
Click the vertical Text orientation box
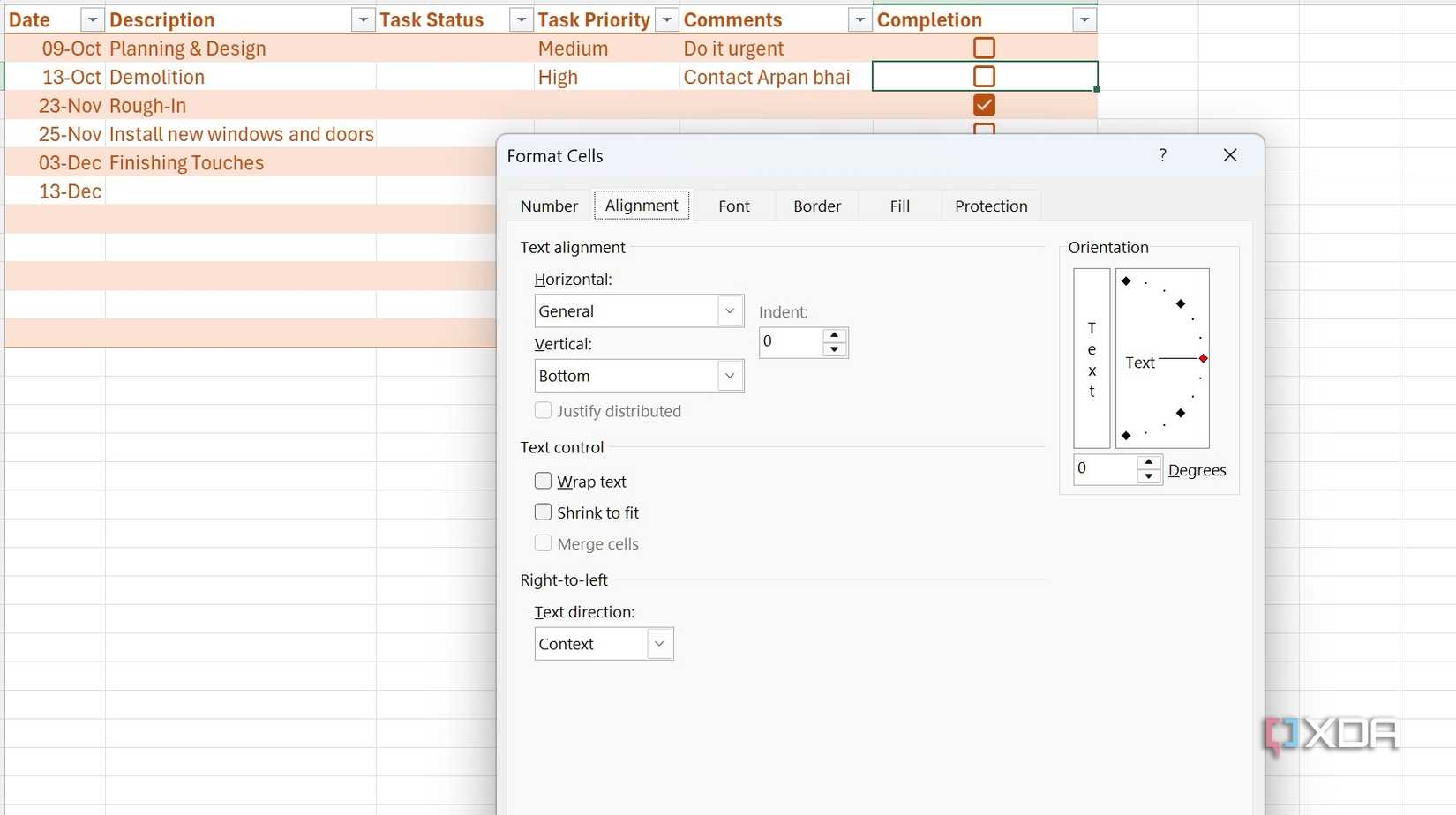[x=1091, y=357]
